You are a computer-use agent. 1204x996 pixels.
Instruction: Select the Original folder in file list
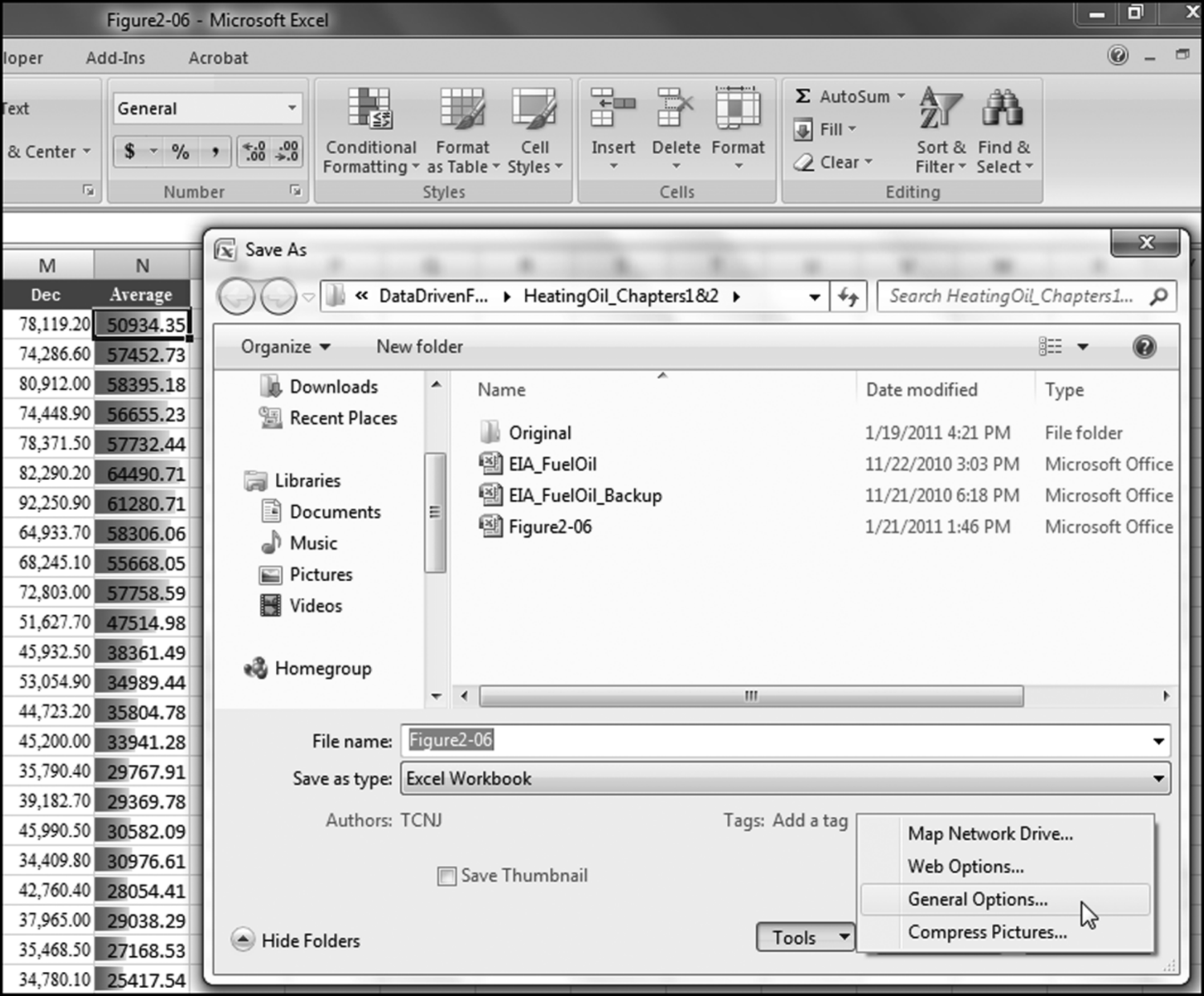[x=526, y=433]
